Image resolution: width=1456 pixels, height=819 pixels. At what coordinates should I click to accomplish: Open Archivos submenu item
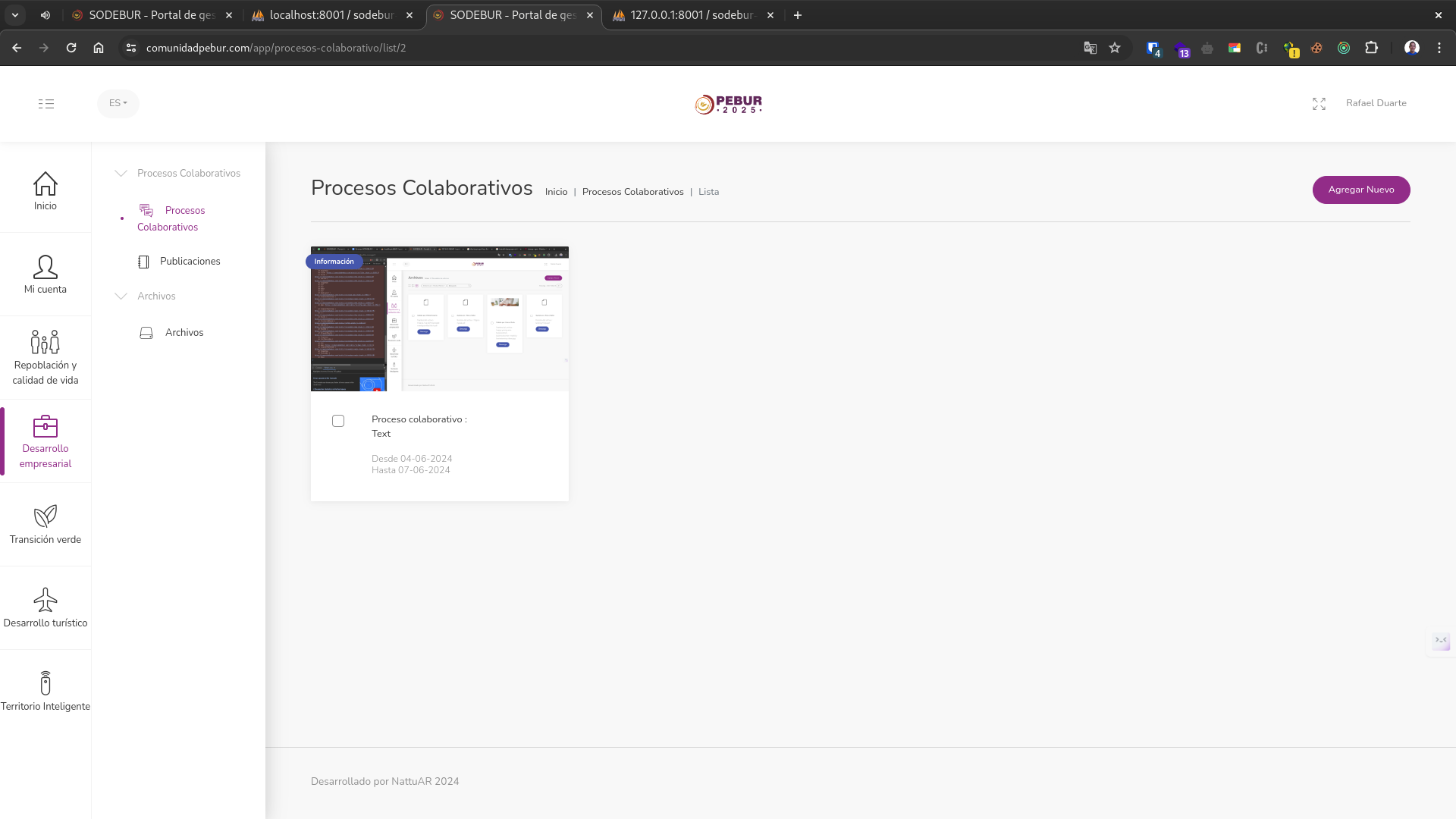click(x=184, y=333)
